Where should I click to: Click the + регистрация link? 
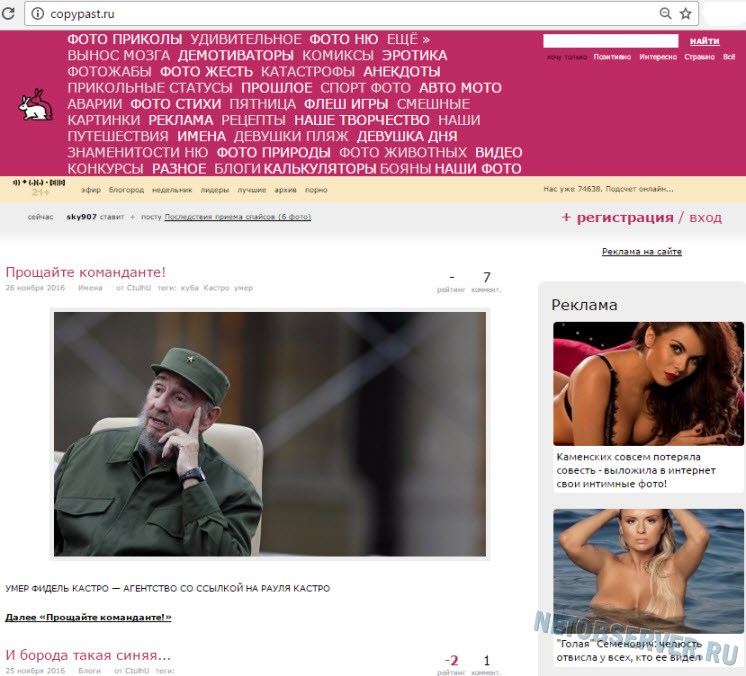[x=617, y=217]
